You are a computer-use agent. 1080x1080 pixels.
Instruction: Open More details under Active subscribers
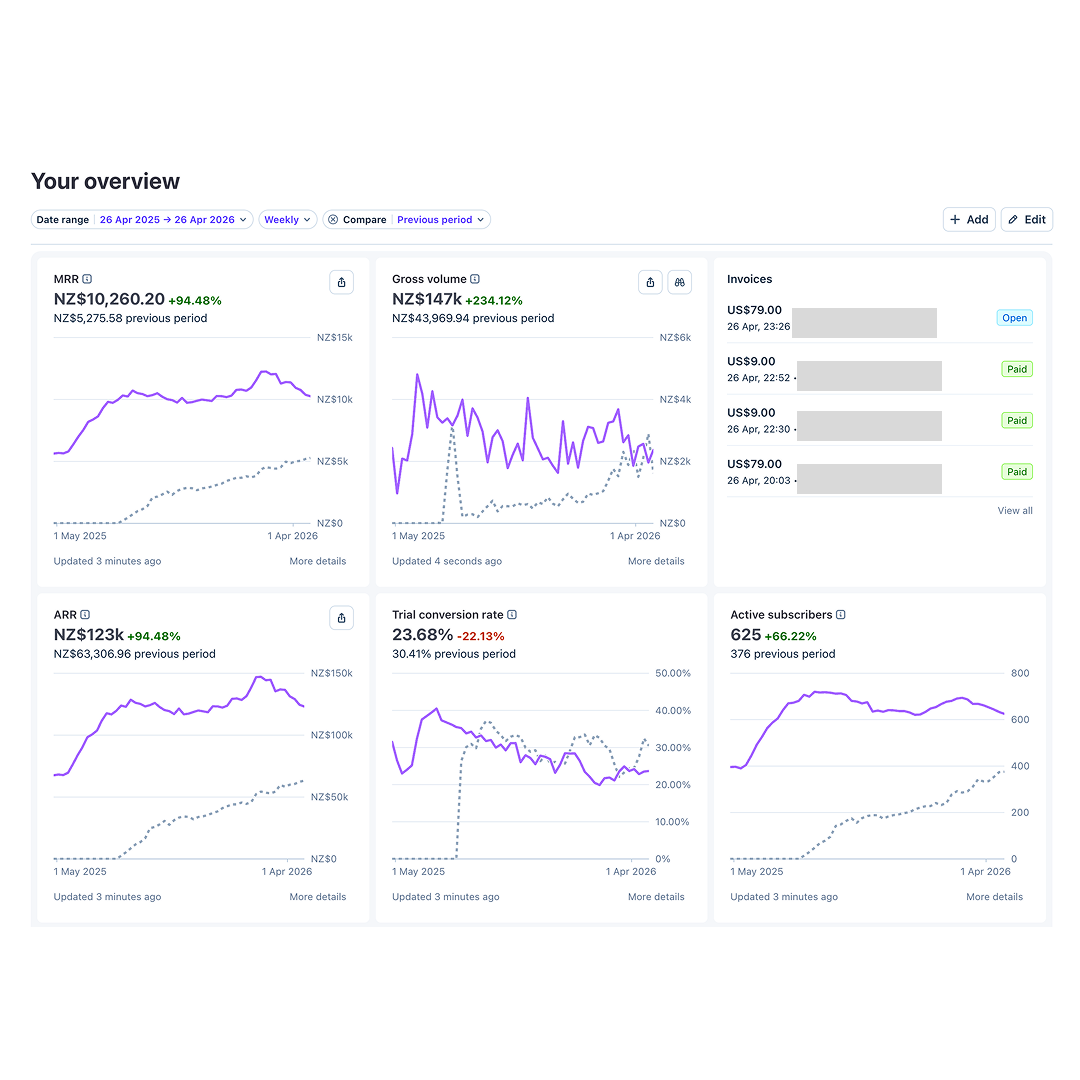pos(995,897)
